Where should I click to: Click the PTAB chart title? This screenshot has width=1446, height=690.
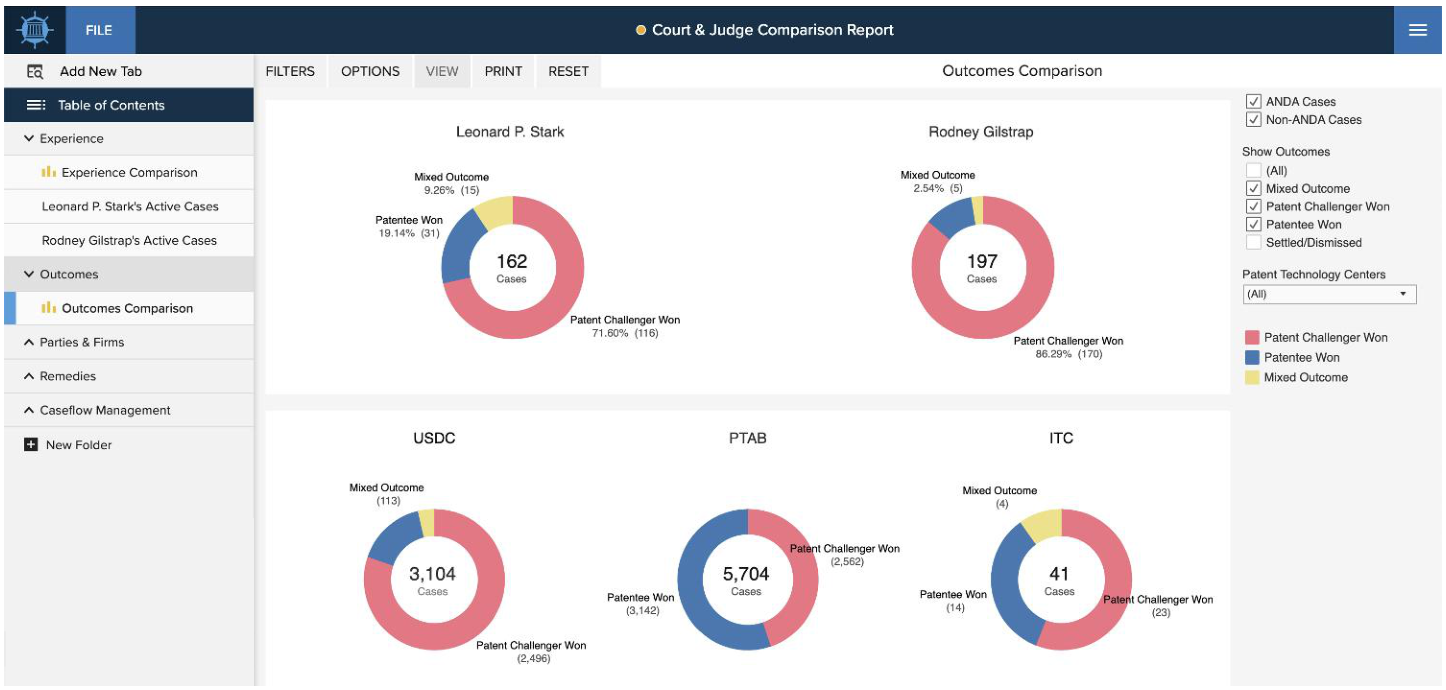[x=748, y=438]
